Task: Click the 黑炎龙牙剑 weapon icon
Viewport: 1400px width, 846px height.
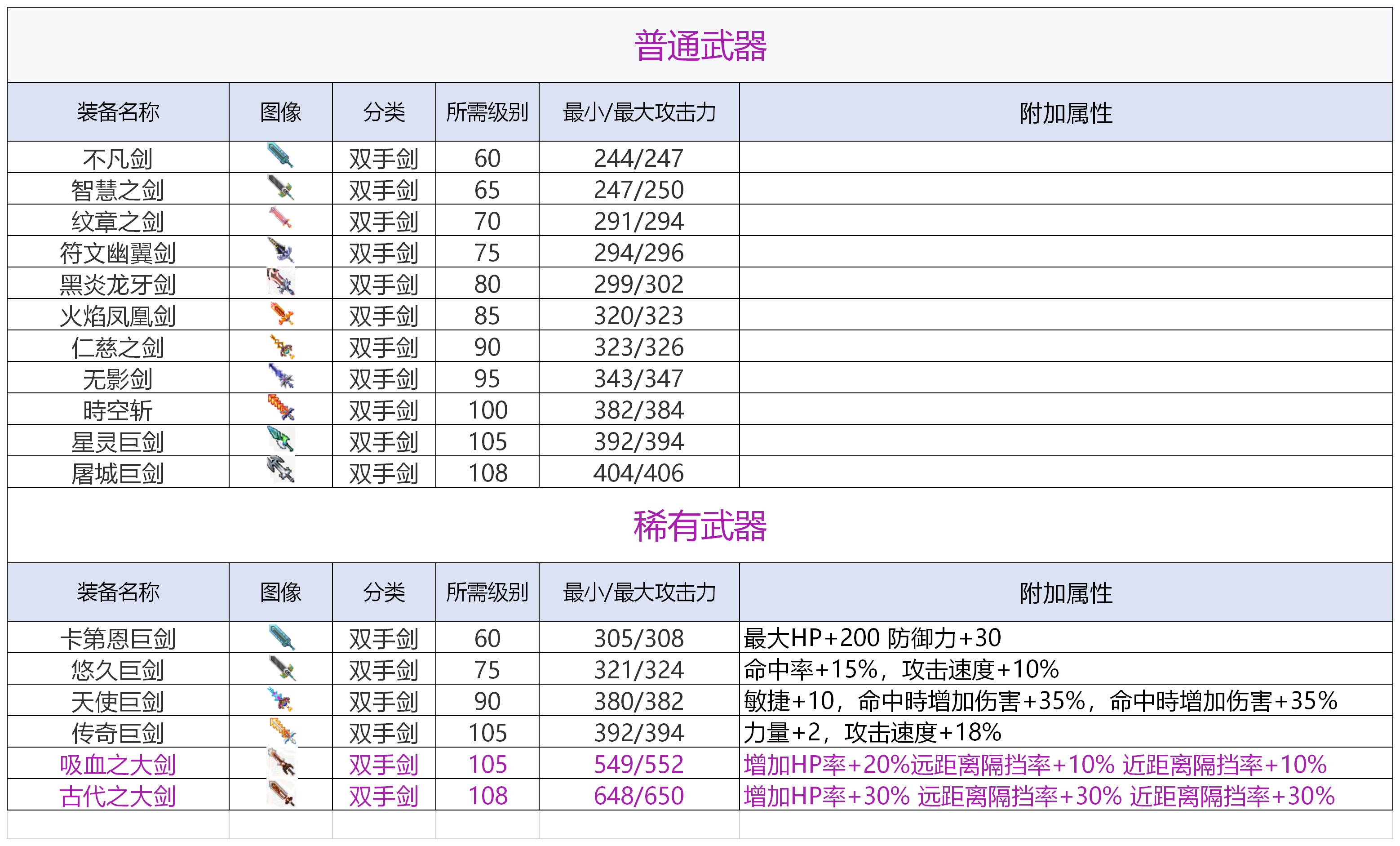Action: point(281,282)
